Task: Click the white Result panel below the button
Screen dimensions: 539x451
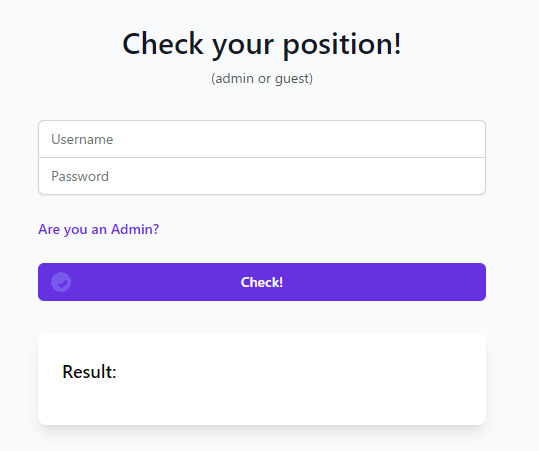Action: [262, 379]
